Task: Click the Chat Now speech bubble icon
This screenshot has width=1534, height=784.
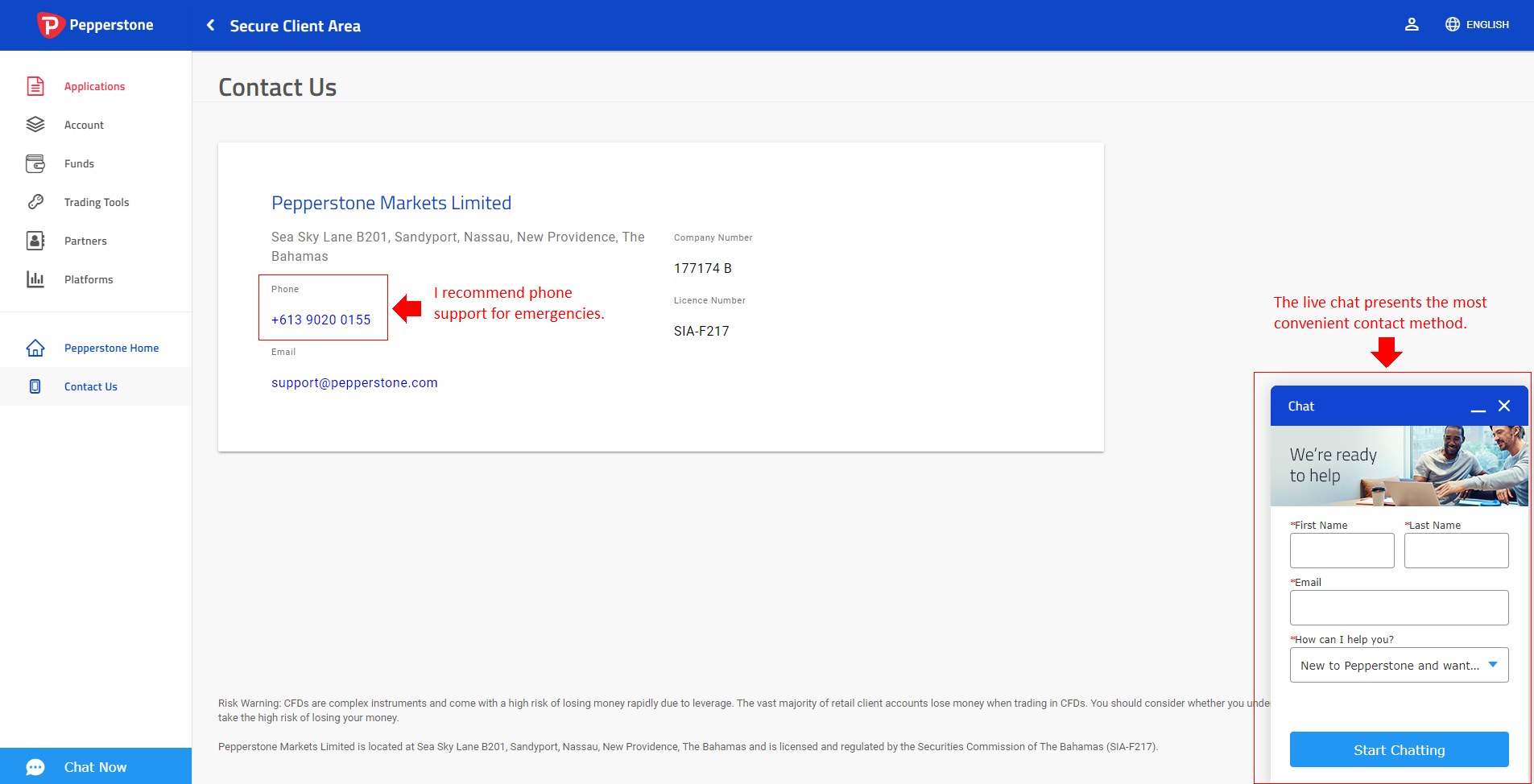Action: coord(35,767)
